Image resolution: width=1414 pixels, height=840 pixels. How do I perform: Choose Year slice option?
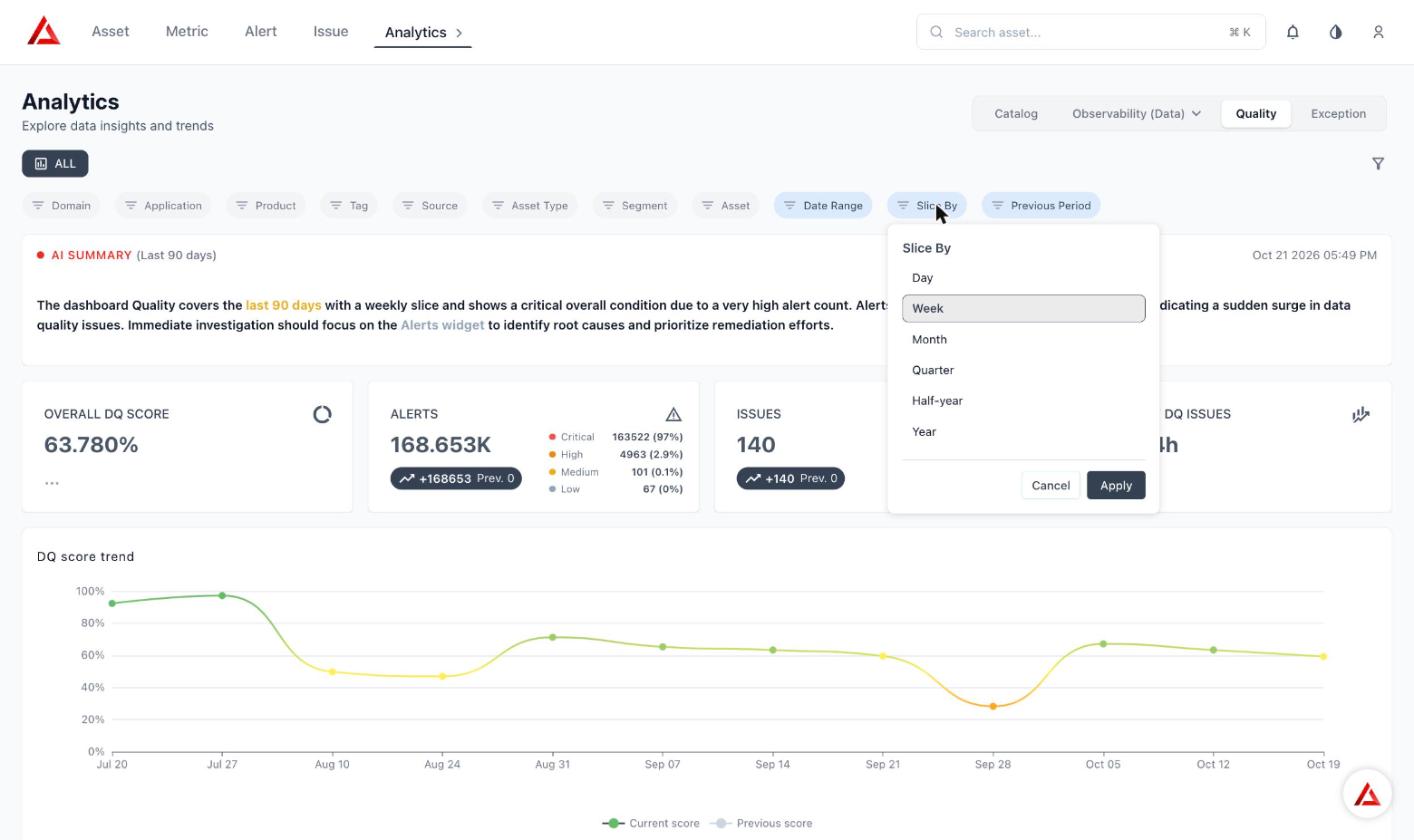[1023, 432]
